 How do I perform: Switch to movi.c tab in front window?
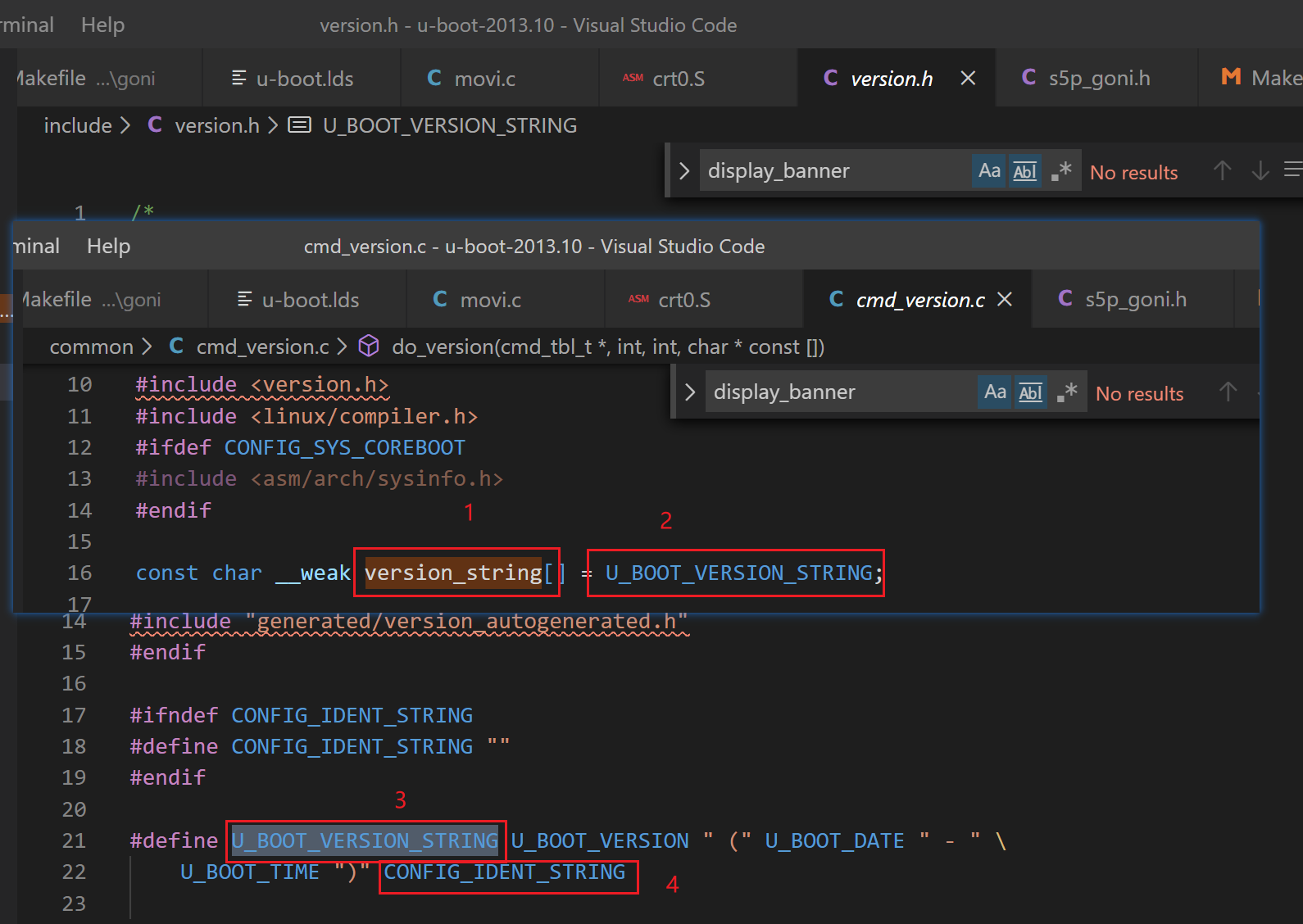click(506, 299)
